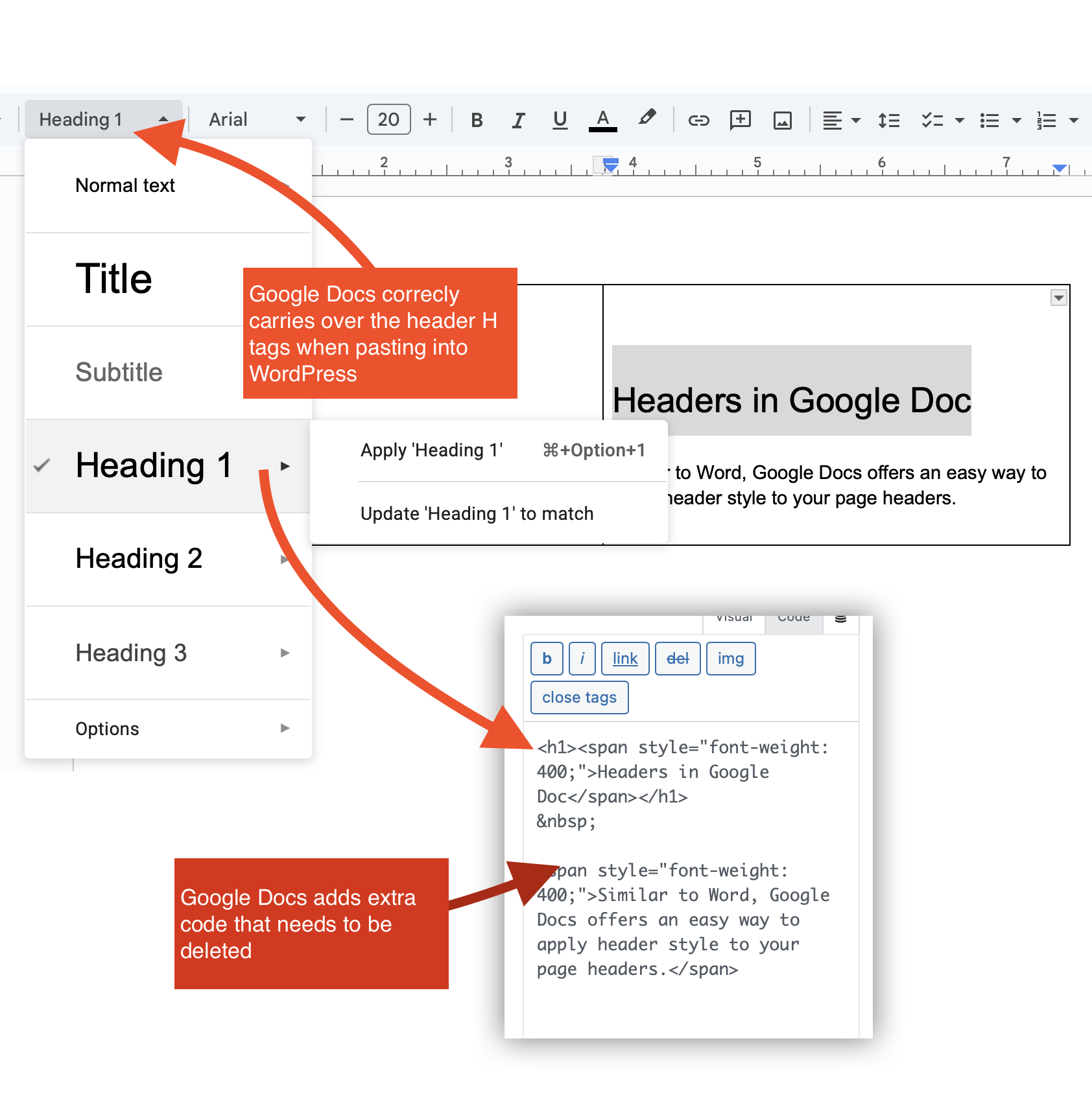Choose Update 'Heading 1' to match
This screenshot has width=1092, height=1102.
(489, 513)
